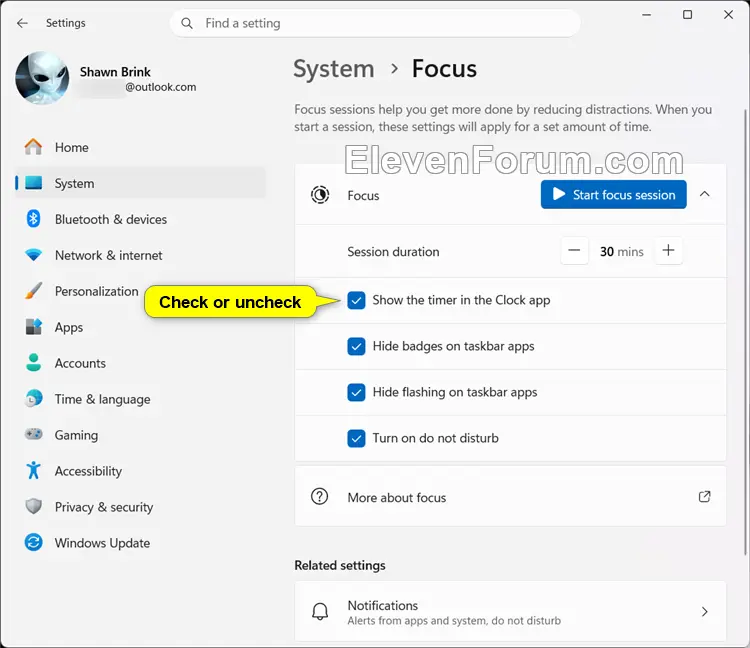The image size is (750, 648).
Task: Click the Related settings heading
Action: (340, 565)
